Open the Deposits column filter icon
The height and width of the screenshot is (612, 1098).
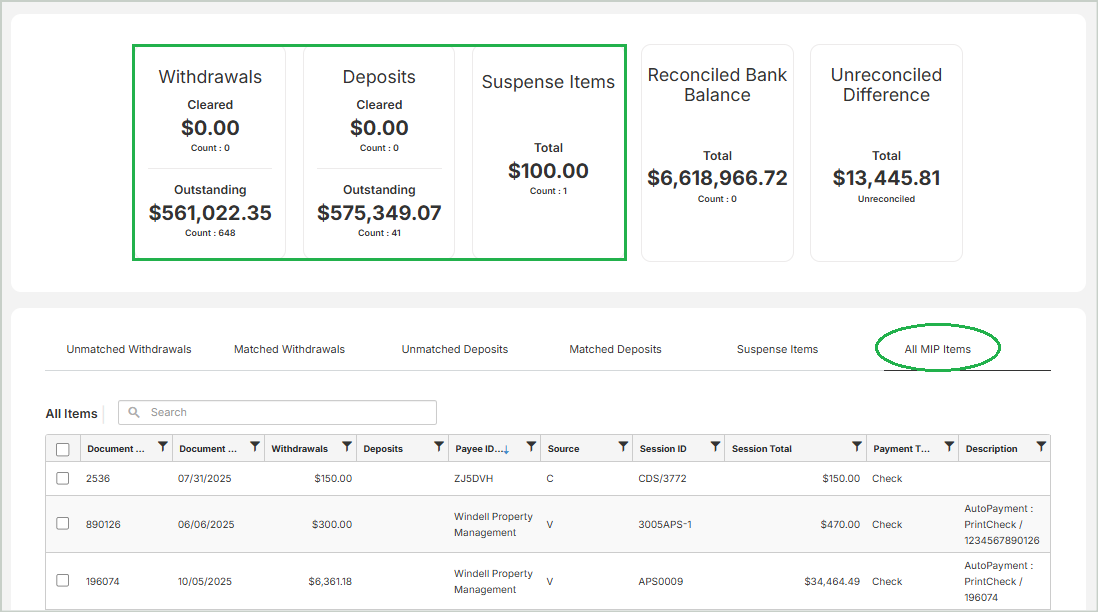click(439, 447)
